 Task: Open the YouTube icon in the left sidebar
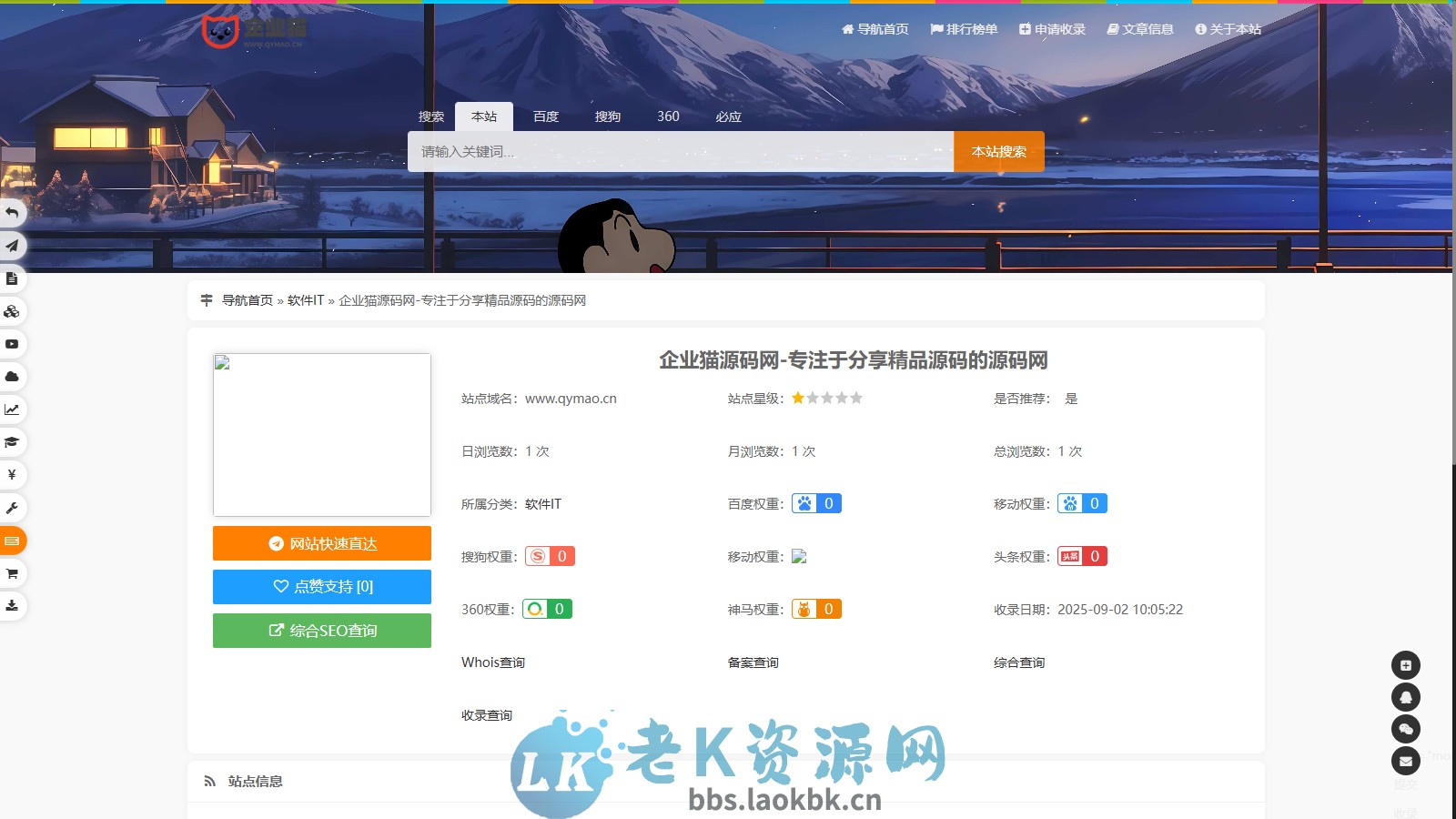coord(12,344)
